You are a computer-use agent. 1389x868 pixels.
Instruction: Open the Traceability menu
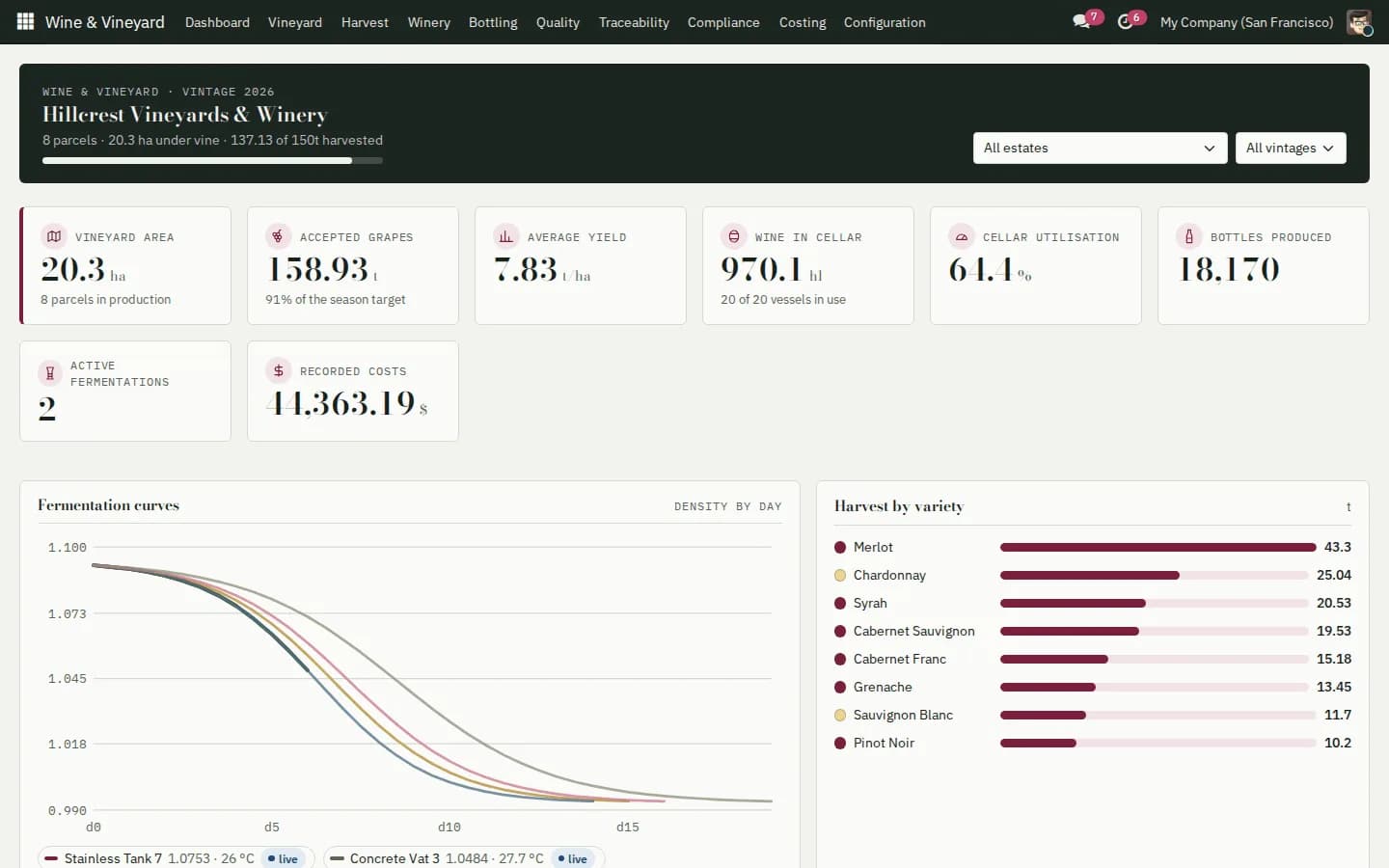[634, 21]
